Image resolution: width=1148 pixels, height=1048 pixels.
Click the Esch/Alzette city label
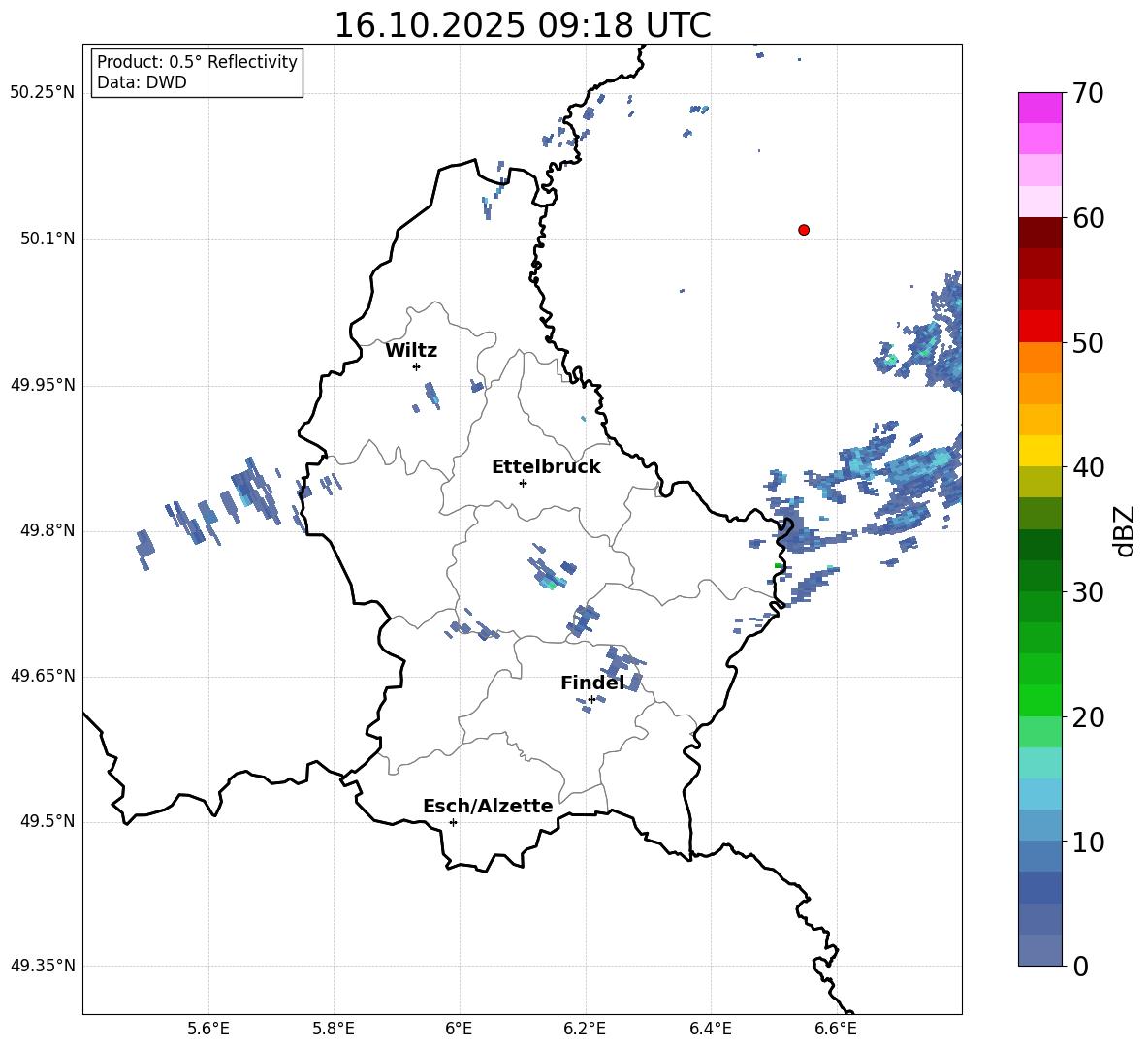489,806
